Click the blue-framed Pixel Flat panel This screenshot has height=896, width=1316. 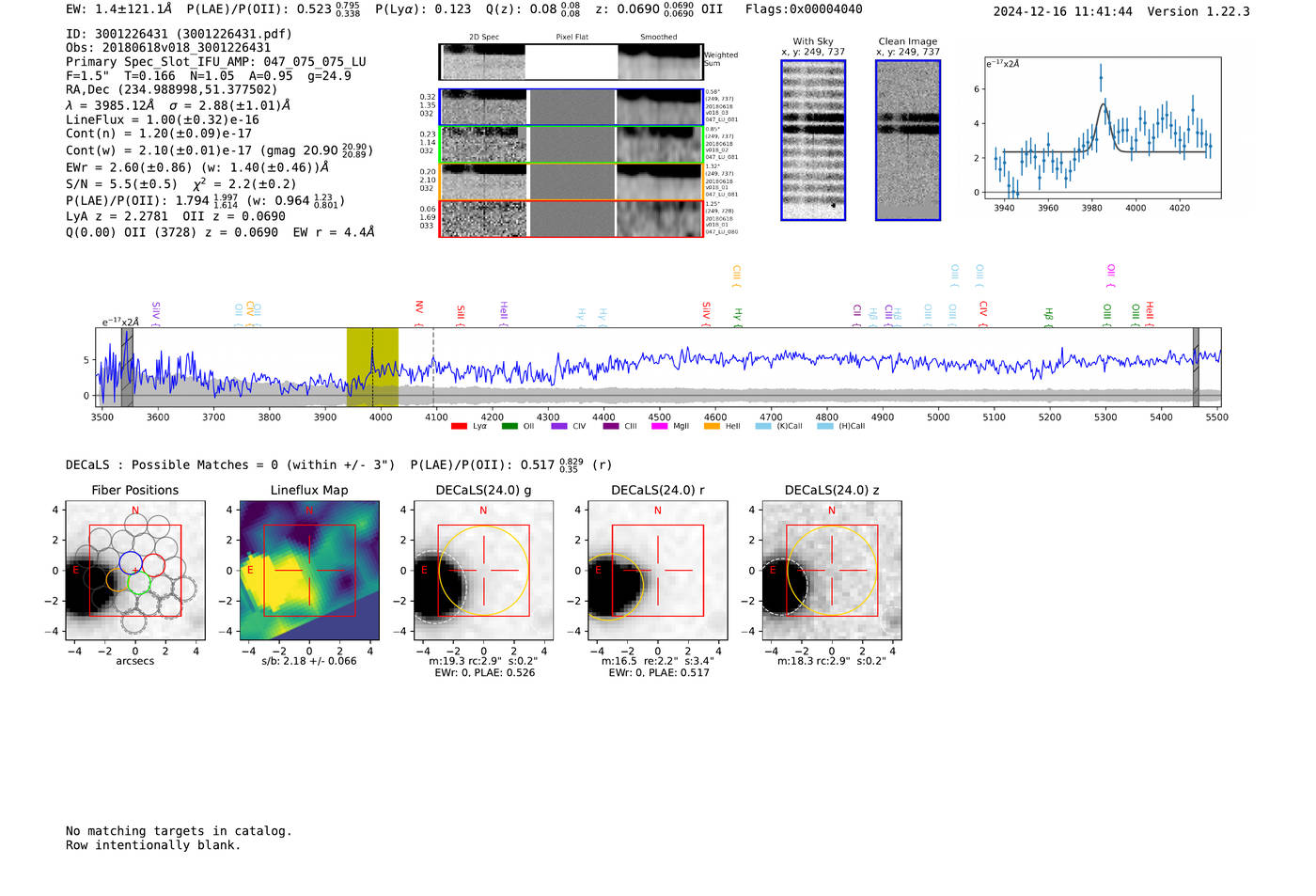pos(572,107)
